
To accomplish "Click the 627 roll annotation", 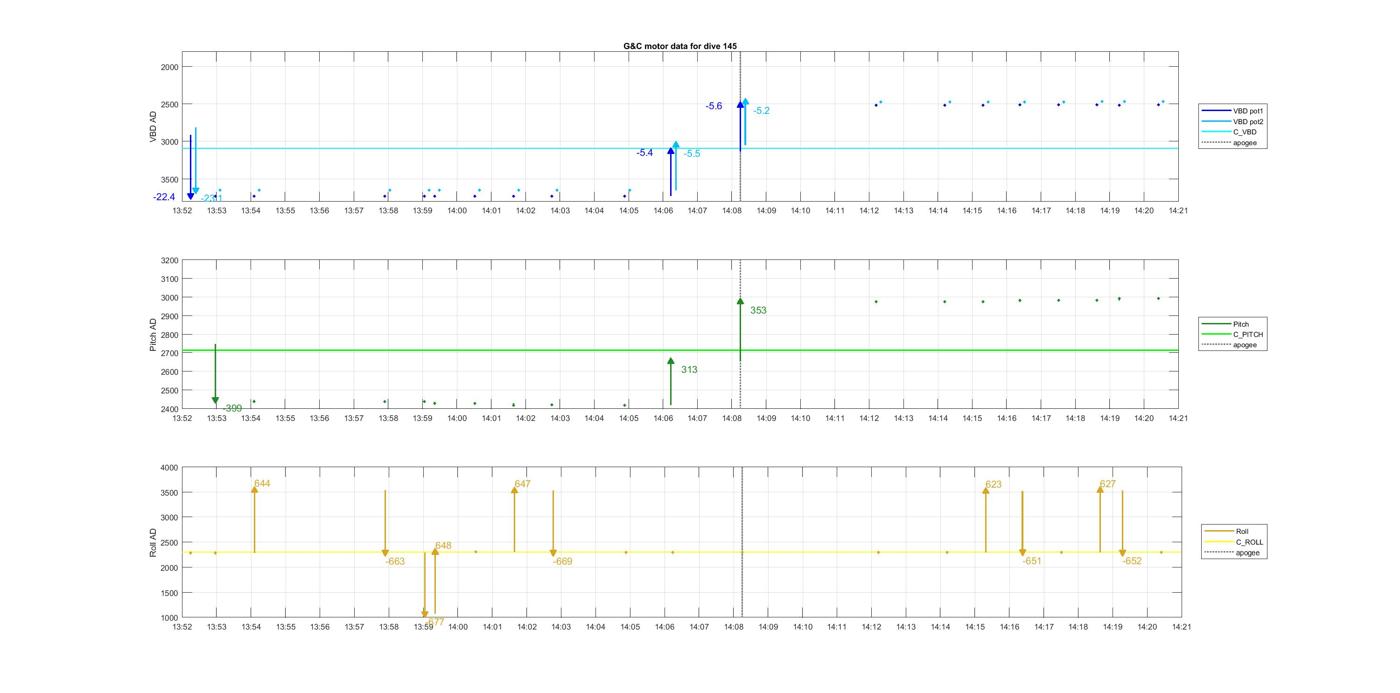I will (x=1108, y=484).
